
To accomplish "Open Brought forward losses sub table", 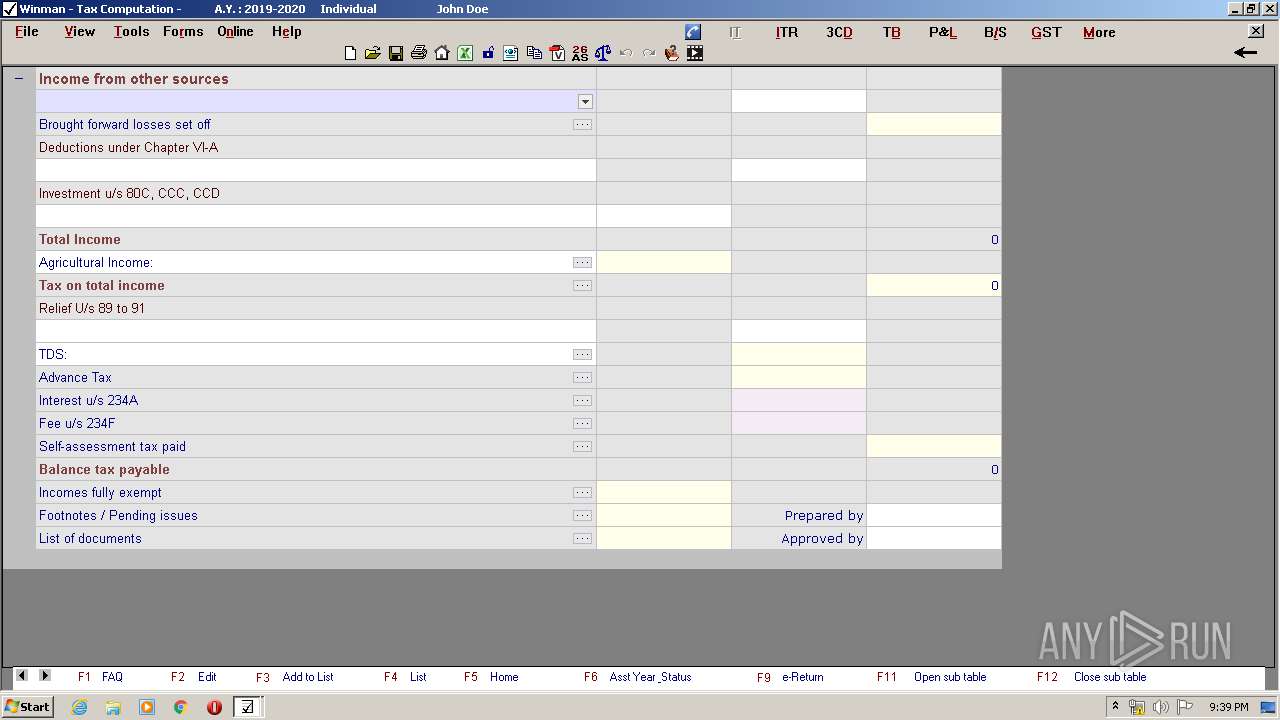I will [x=582, y=125].
